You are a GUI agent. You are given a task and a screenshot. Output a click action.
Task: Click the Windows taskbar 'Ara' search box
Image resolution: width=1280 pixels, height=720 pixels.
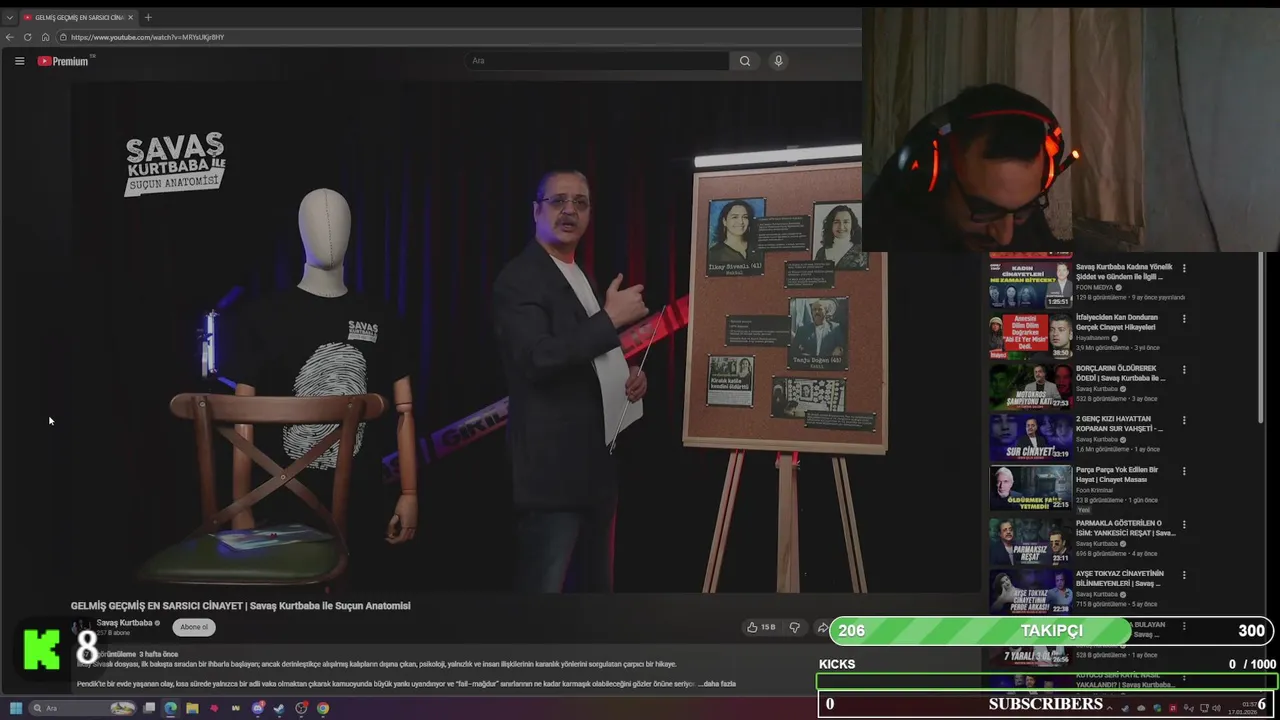[83, 708]
